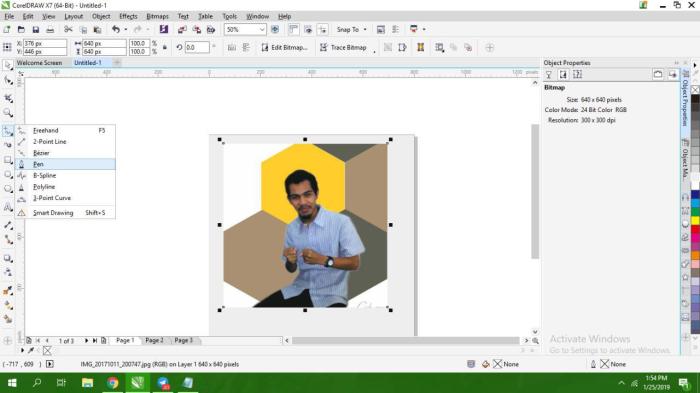Open the zoom level 50% dropdown
The height and width of the screenshot is (393, 700).
(262, 29)
